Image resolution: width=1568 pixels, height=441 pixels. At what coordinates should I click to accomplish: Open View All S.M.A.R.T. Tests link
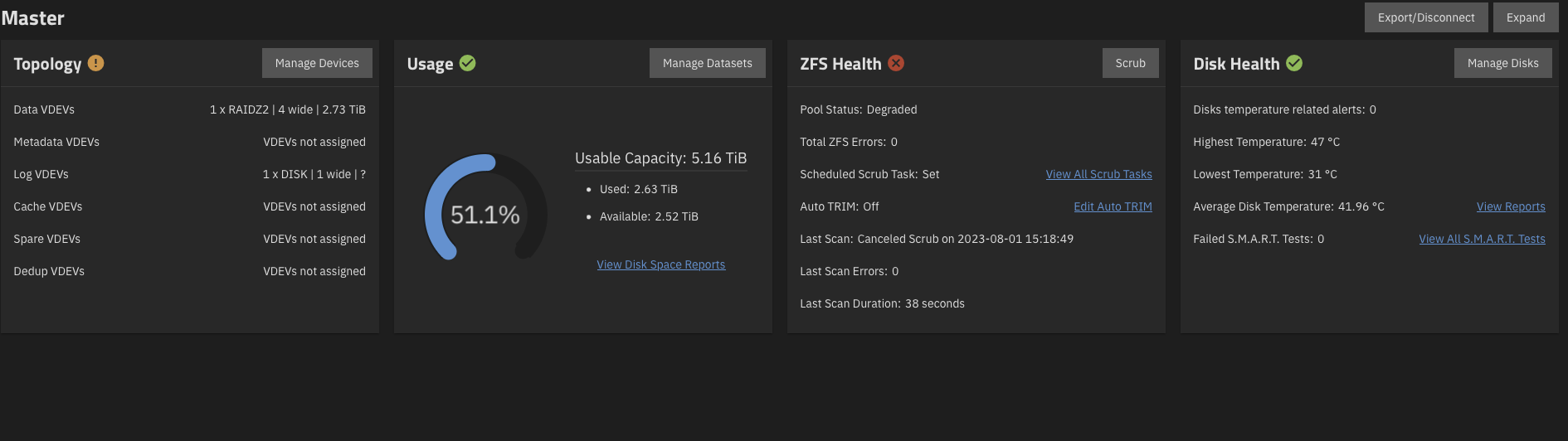1482,239
